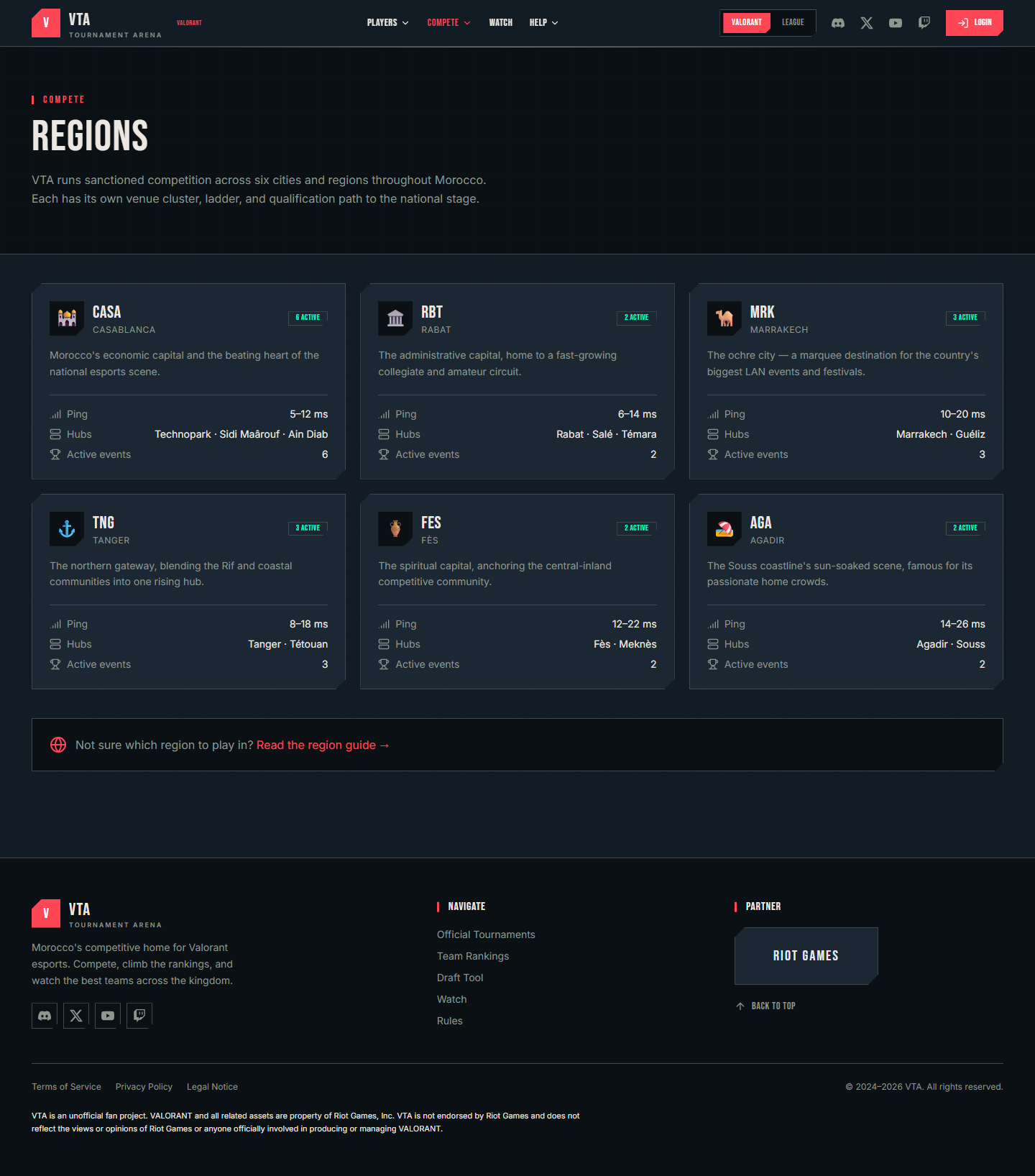Click ping value '10–20 ms'
This screenshot has width=1035, height=1176.
click(962, 414)
